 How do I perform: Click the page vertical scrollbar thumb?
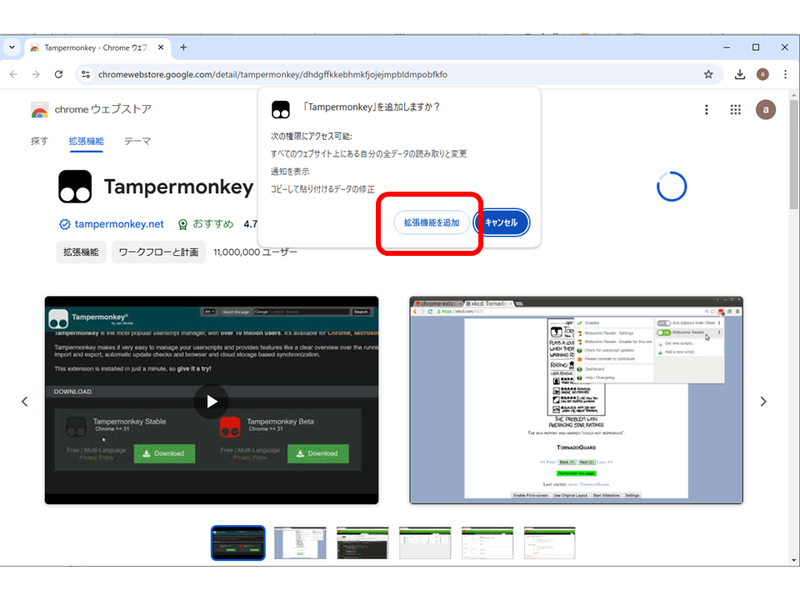[793, 154]
